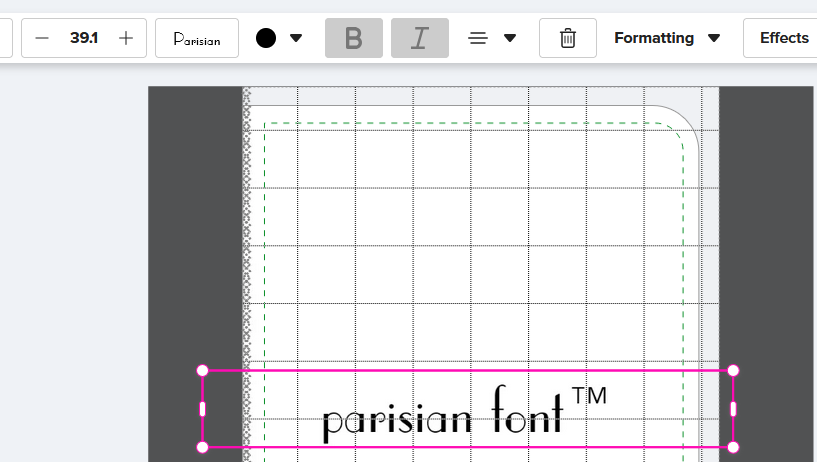The image size is (817, 462).
Task: Open the Formatting menu
Action: click(x=667, y=38)
